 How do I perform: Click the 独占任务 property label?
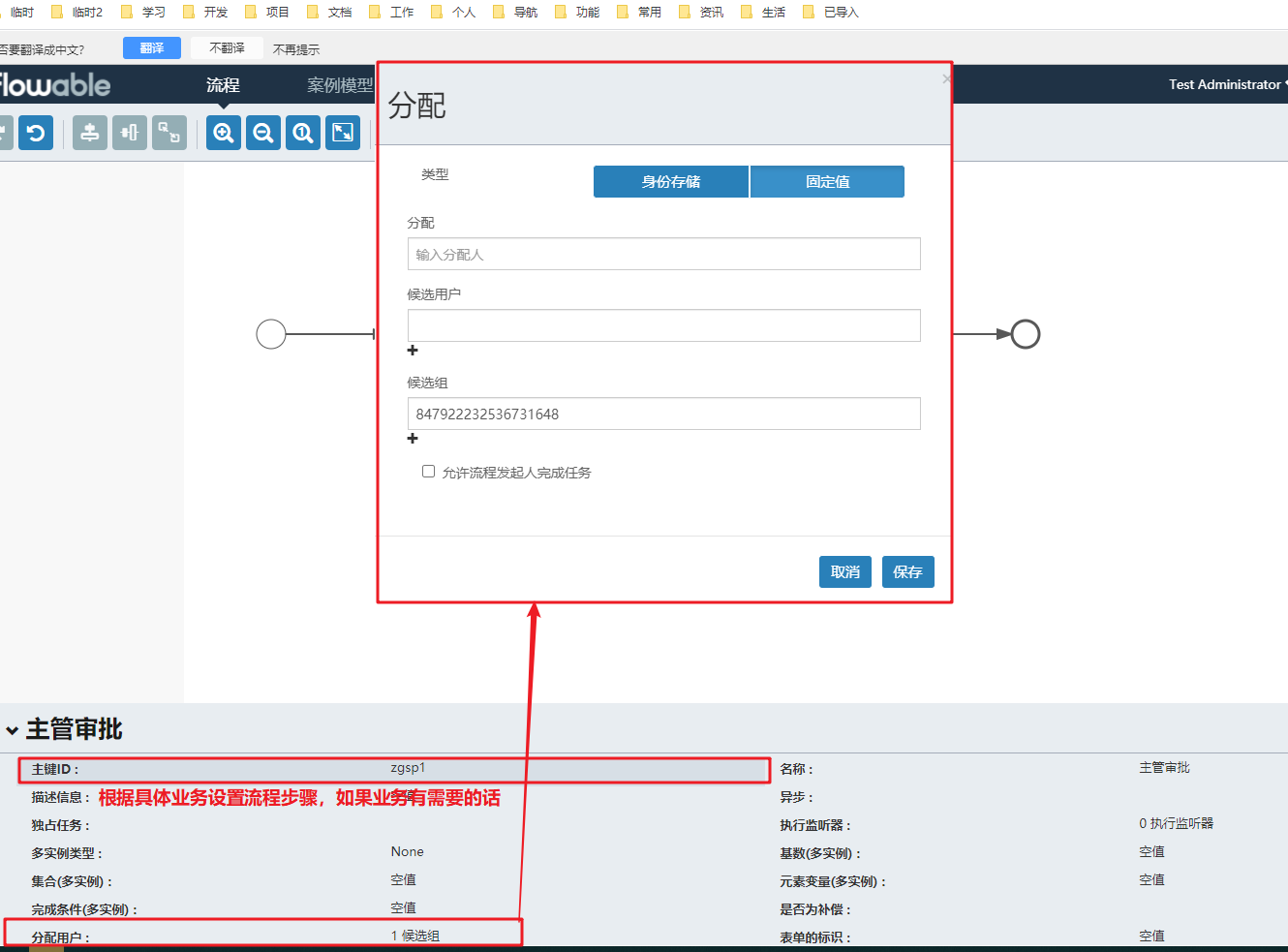coord(60,825)
